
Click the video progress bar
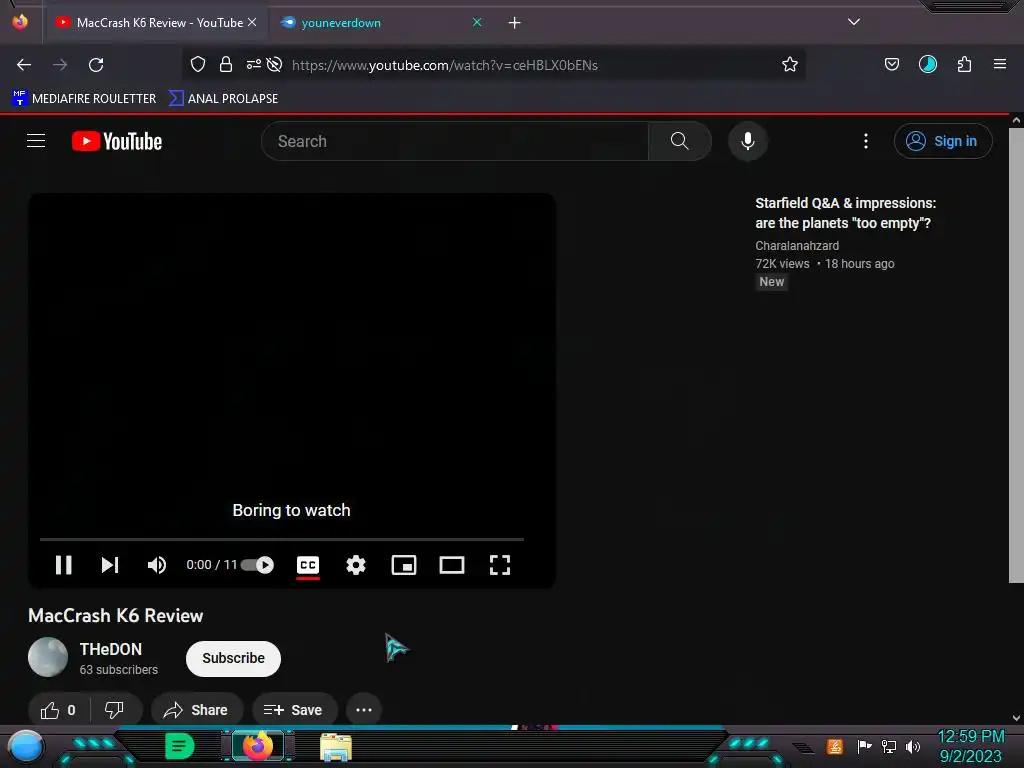tap(281, 539)
